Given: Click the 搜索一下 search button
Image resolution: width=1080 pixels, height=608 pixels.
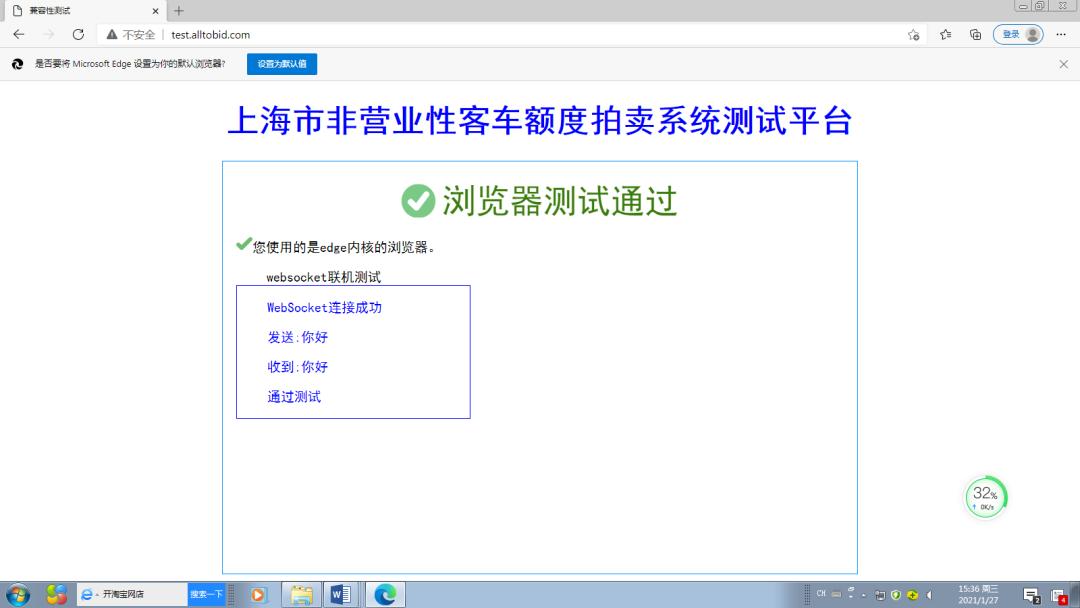Looking at the screenshot, I should (205, 593).
